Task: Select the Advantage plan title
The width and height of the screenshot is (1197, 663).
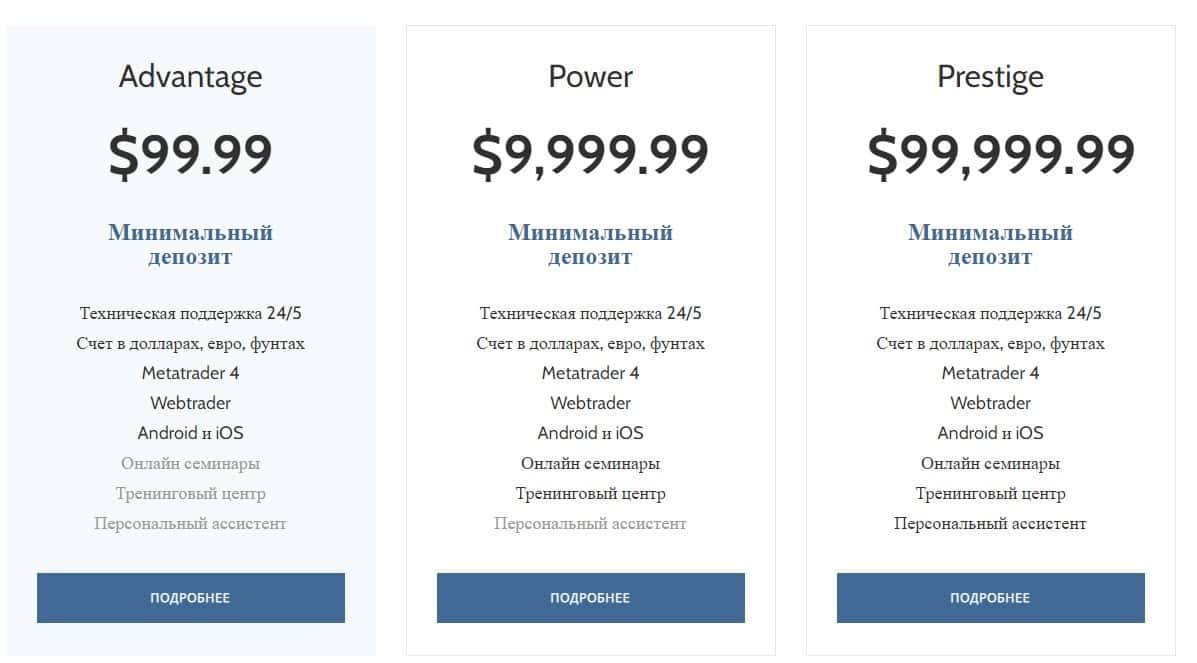Action: (190, 77)
